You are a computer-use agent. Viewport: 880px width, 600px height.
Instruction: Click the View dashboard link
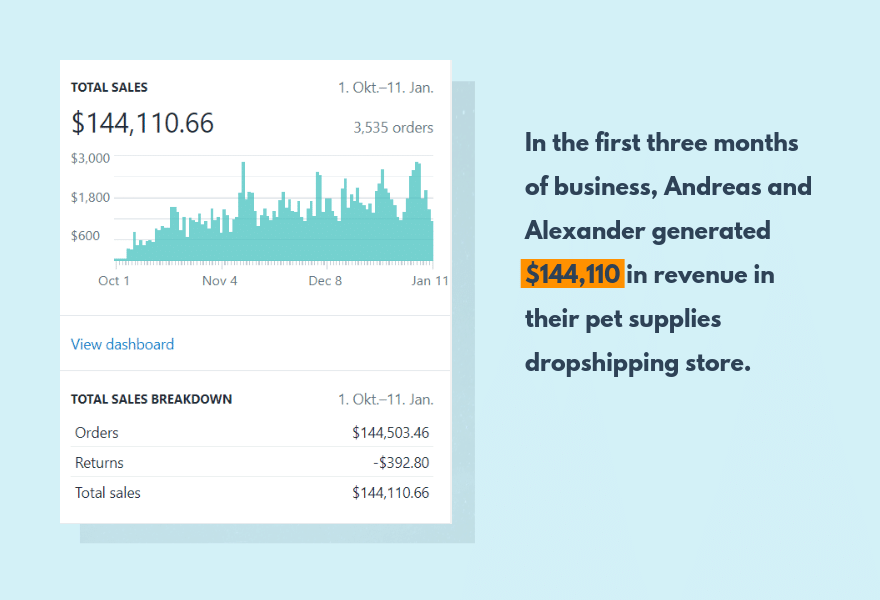(x=121, y=344)
